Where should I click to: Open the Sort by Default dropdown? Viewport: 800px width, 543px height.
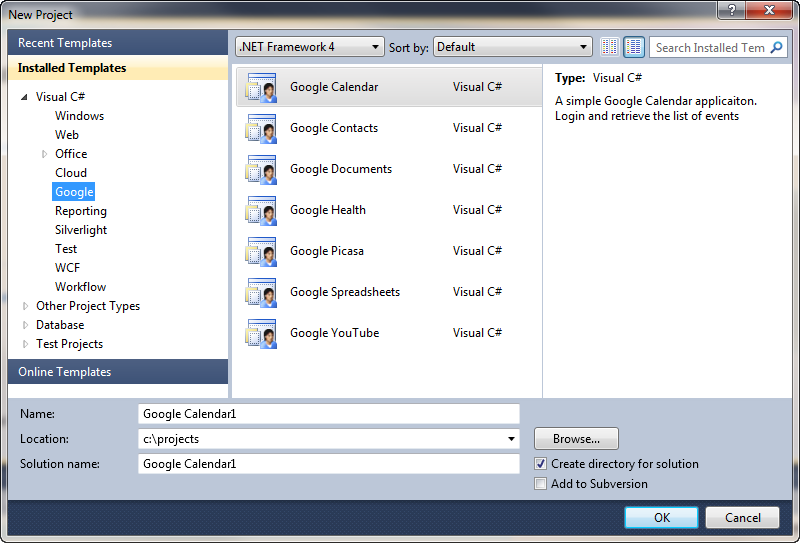coord(512,47)
